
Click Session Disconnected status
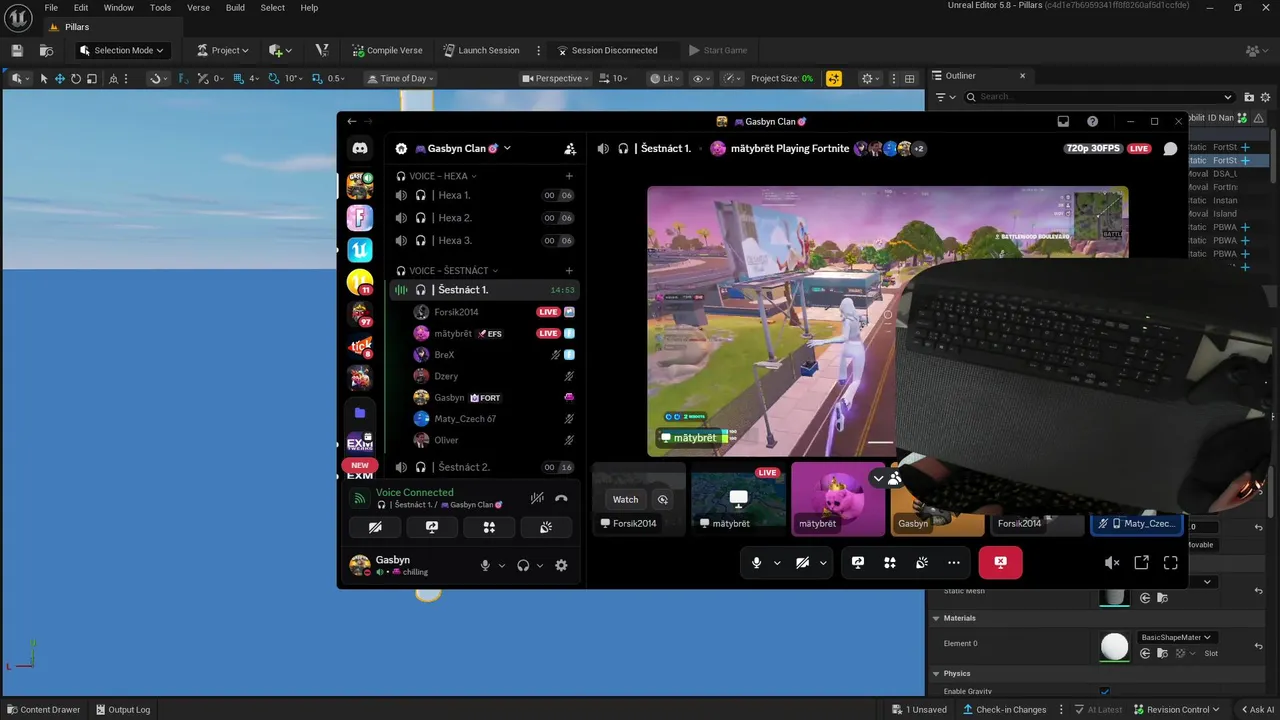point(607,50)
